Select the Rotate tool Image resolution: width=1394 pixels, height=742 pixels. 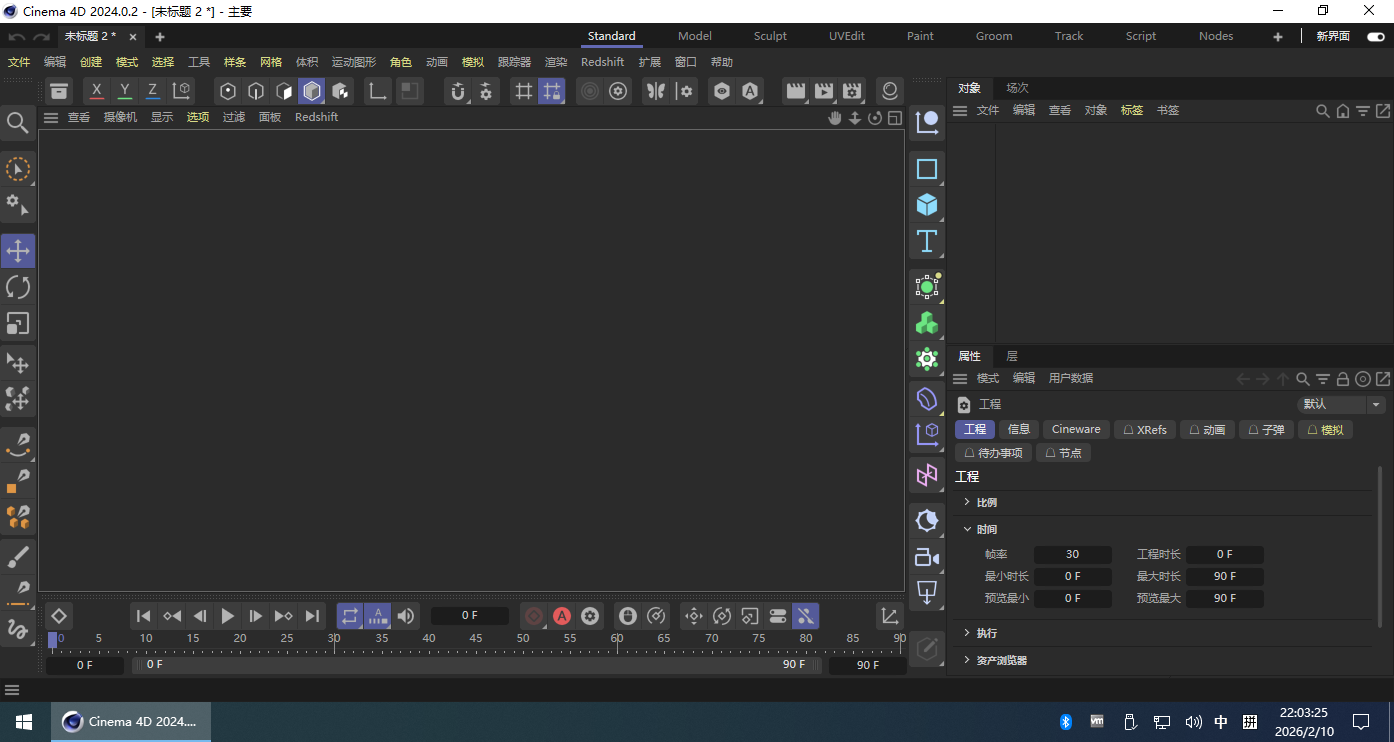pyautogui.click(x=18, y=288)
